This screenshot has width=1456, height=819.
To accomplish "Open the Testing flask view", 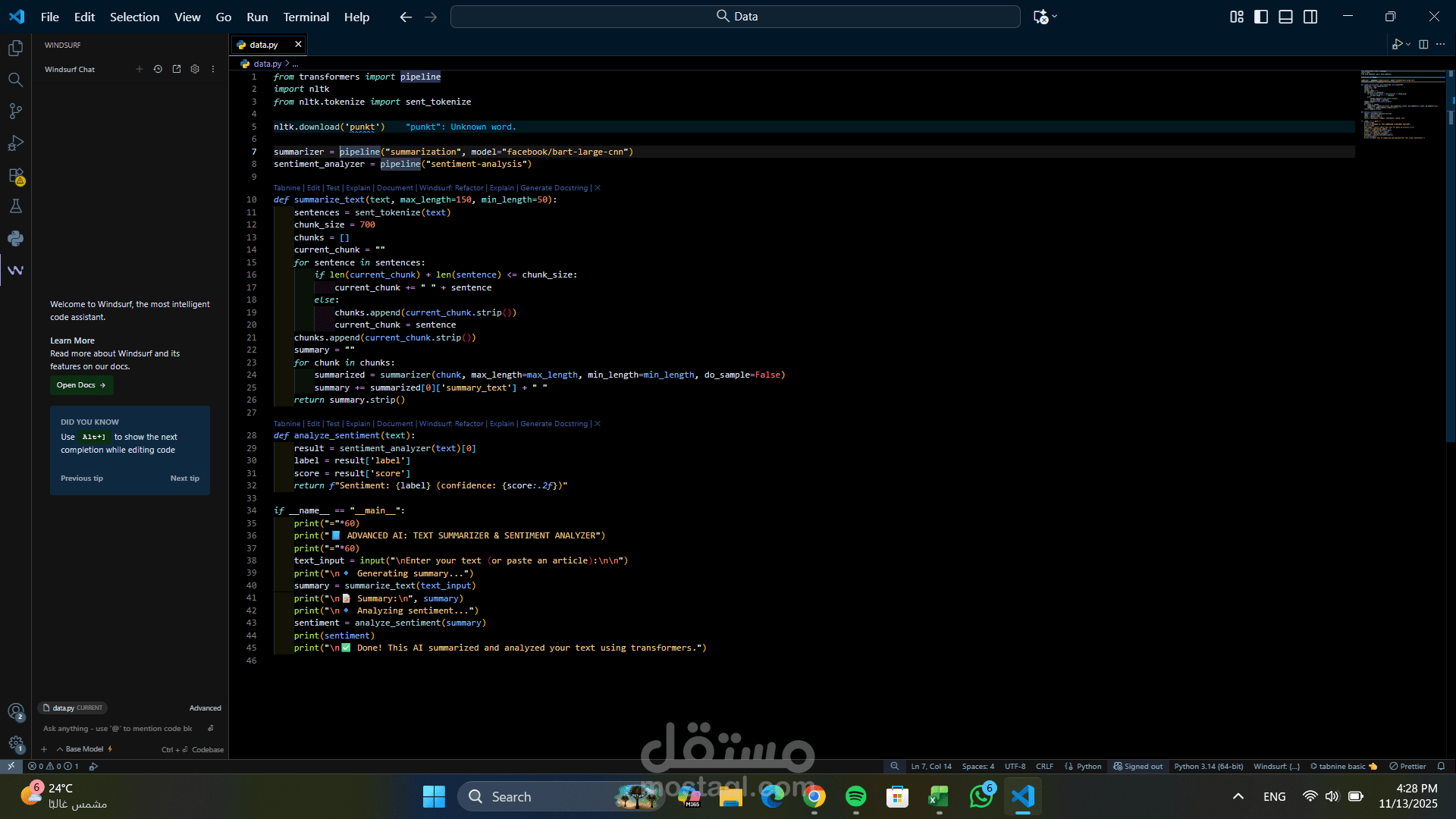I will click(x=15, y=206).
